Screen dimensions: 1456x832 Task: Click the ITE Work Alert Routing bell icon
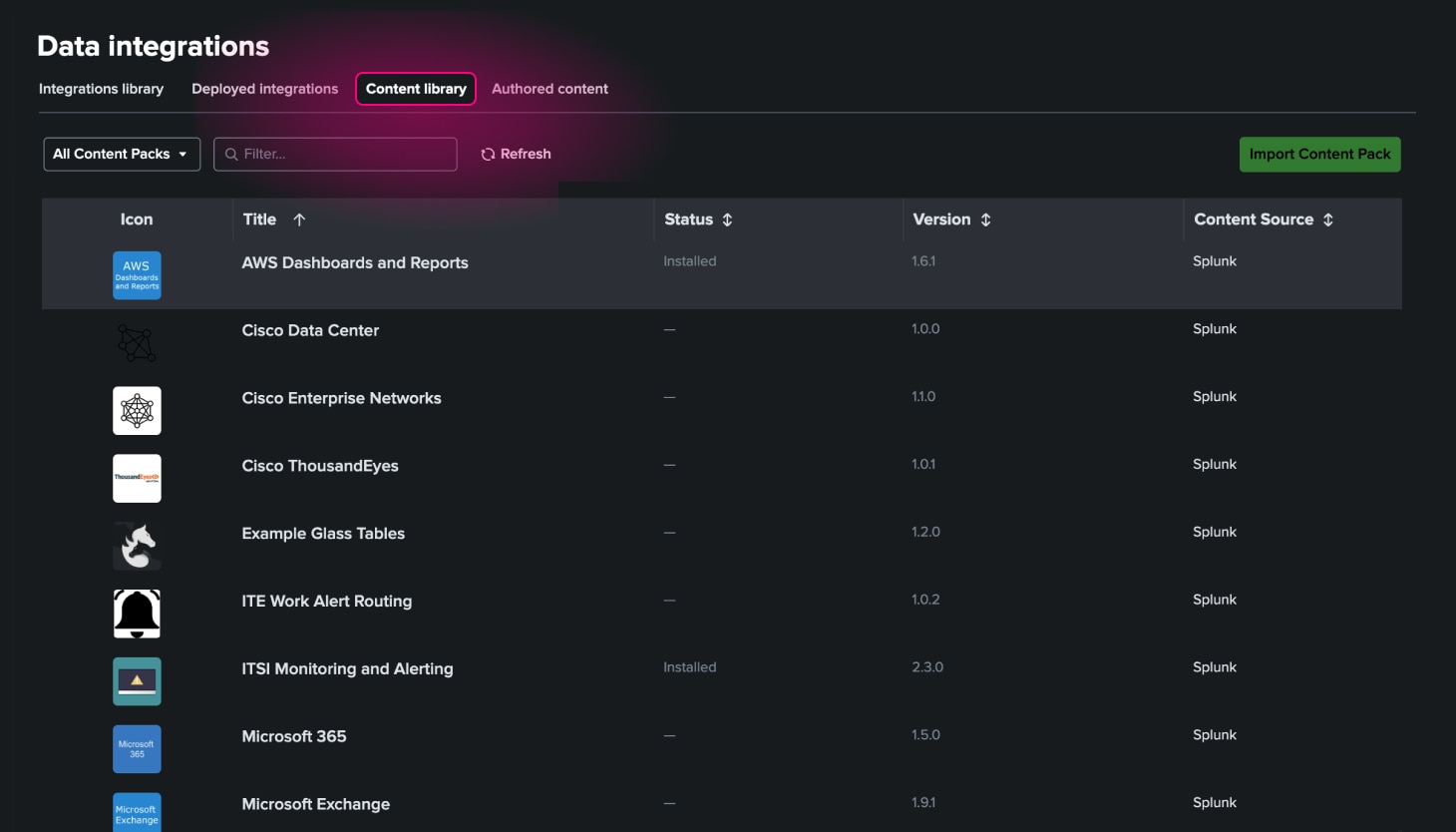pos(137,614)
